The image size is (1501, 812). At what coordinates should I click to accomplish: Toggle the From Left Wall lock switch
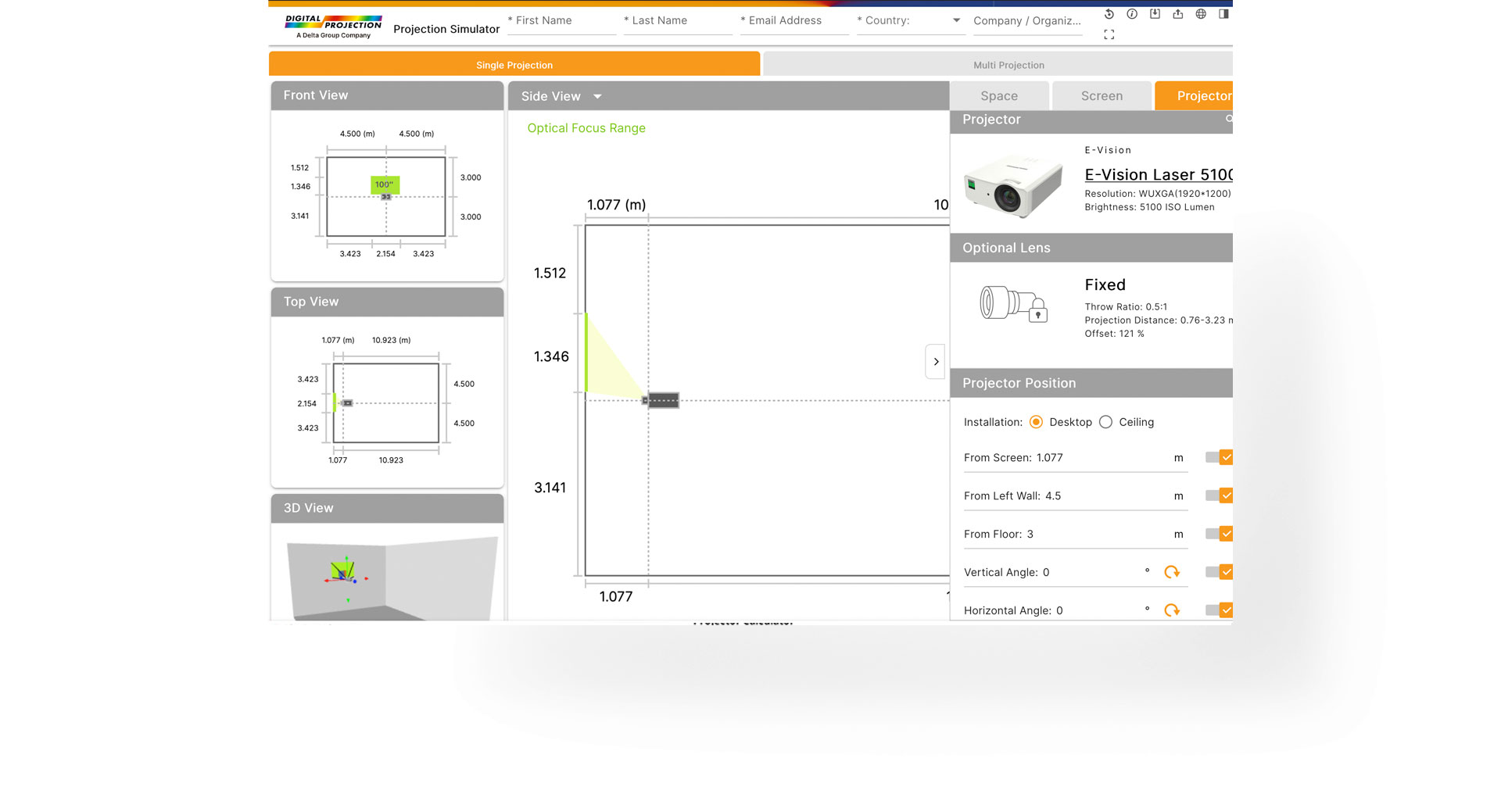click(x=1219, y=495)
